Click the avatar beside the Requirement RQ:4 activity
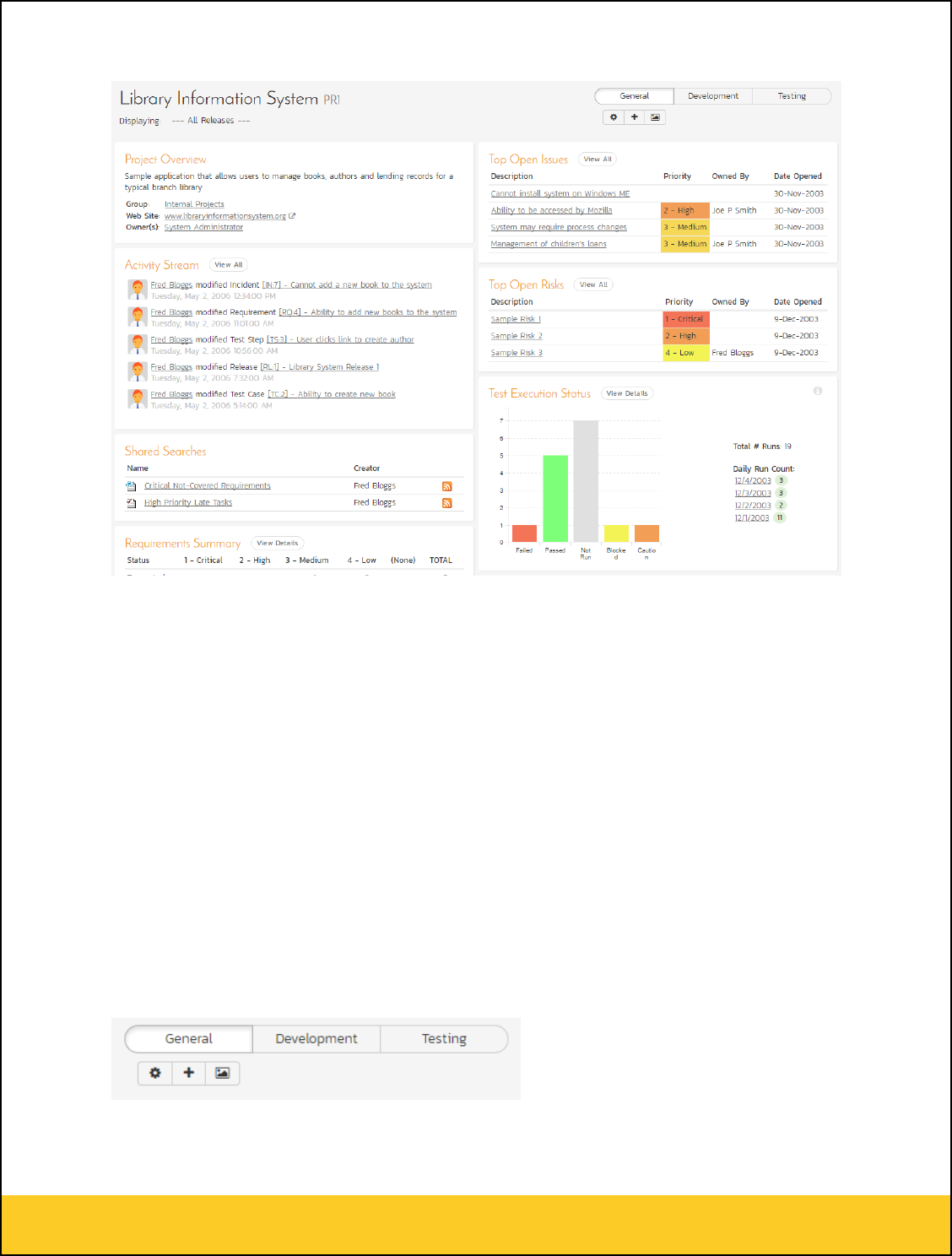 tap(138, 317)
